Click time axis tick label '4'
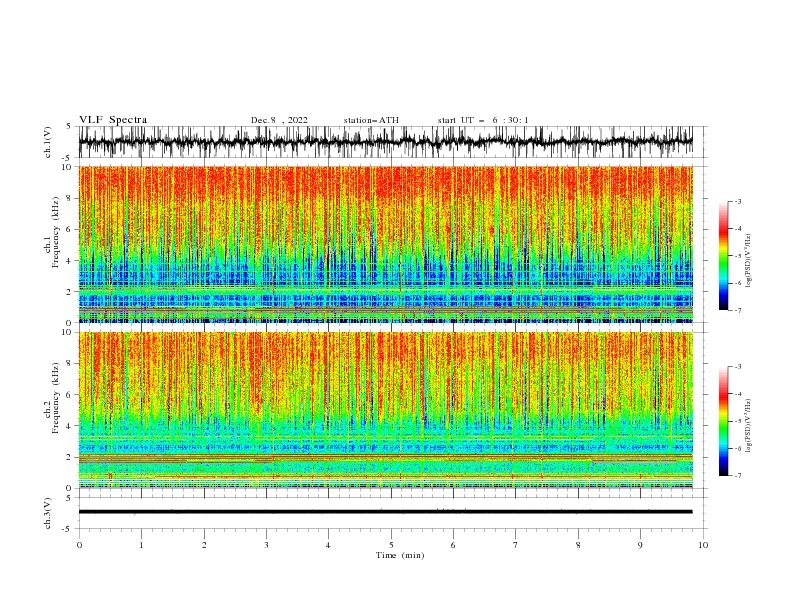Viewport: 792px width, 612px height. tap(328, 545)
